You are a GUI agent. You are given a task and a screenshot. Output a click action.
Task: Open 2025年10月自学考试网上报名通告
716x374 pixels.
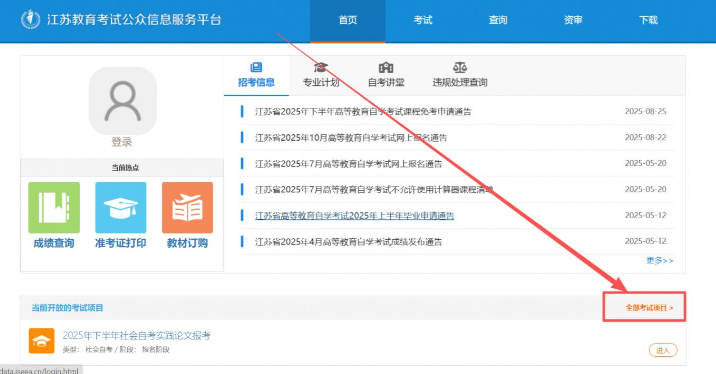coord(351,137)
